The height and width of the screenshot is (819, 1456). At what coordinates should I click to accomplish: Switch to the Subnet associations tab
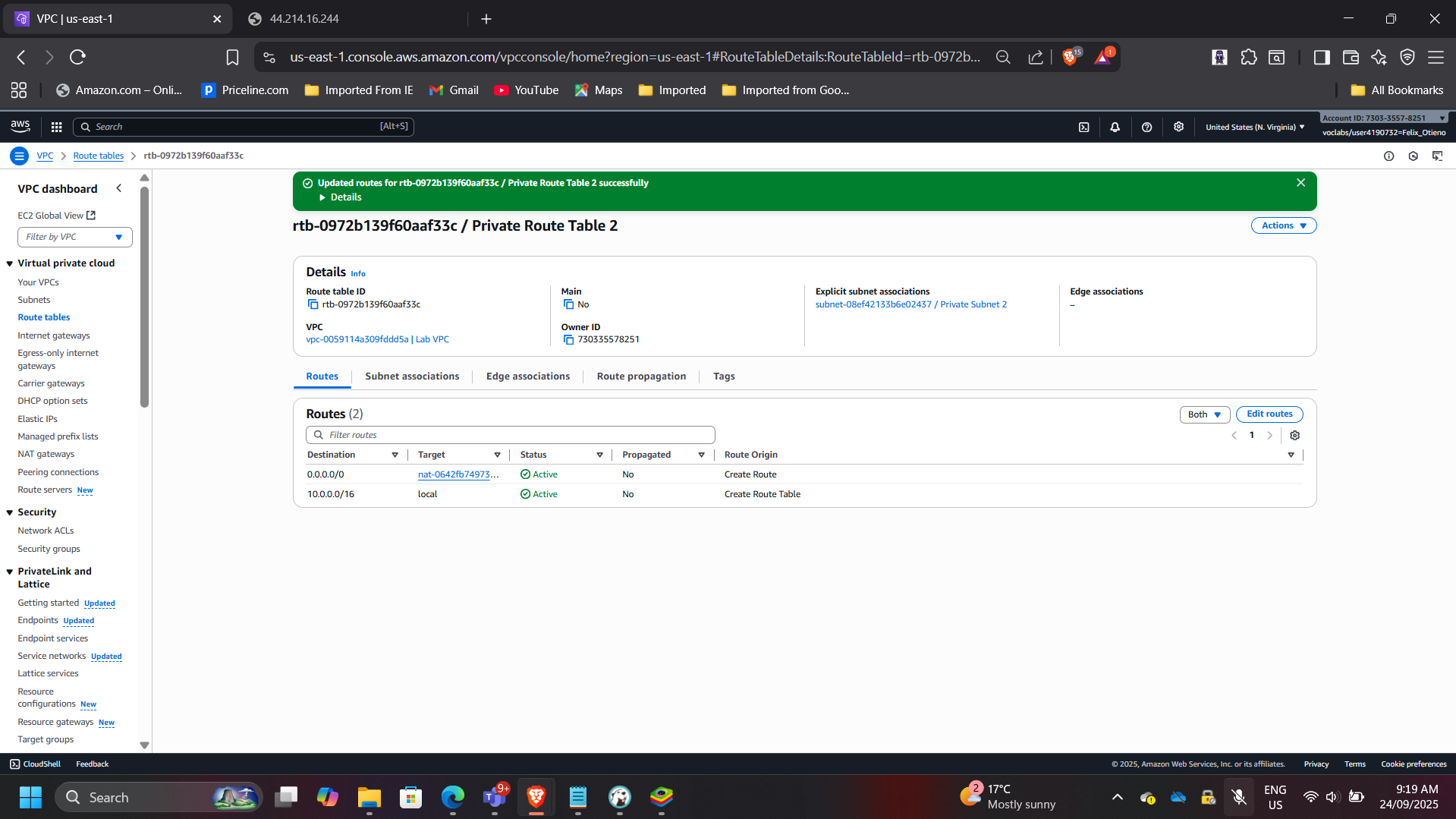[x=411, y=376]
